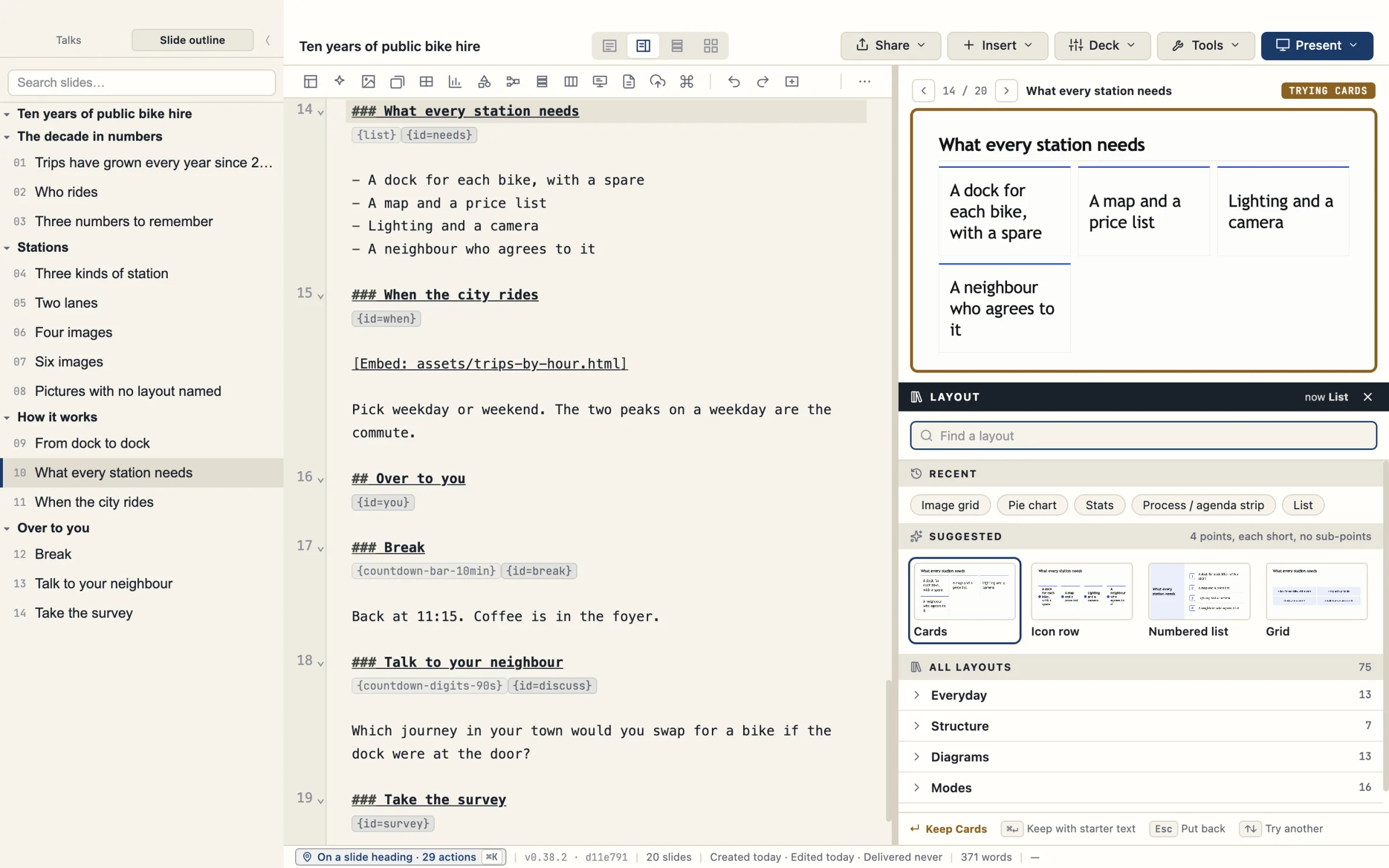This screenshot has width=1389, height=868.
Task: Open the layout tool in editor toolbar
Action: 310,82
